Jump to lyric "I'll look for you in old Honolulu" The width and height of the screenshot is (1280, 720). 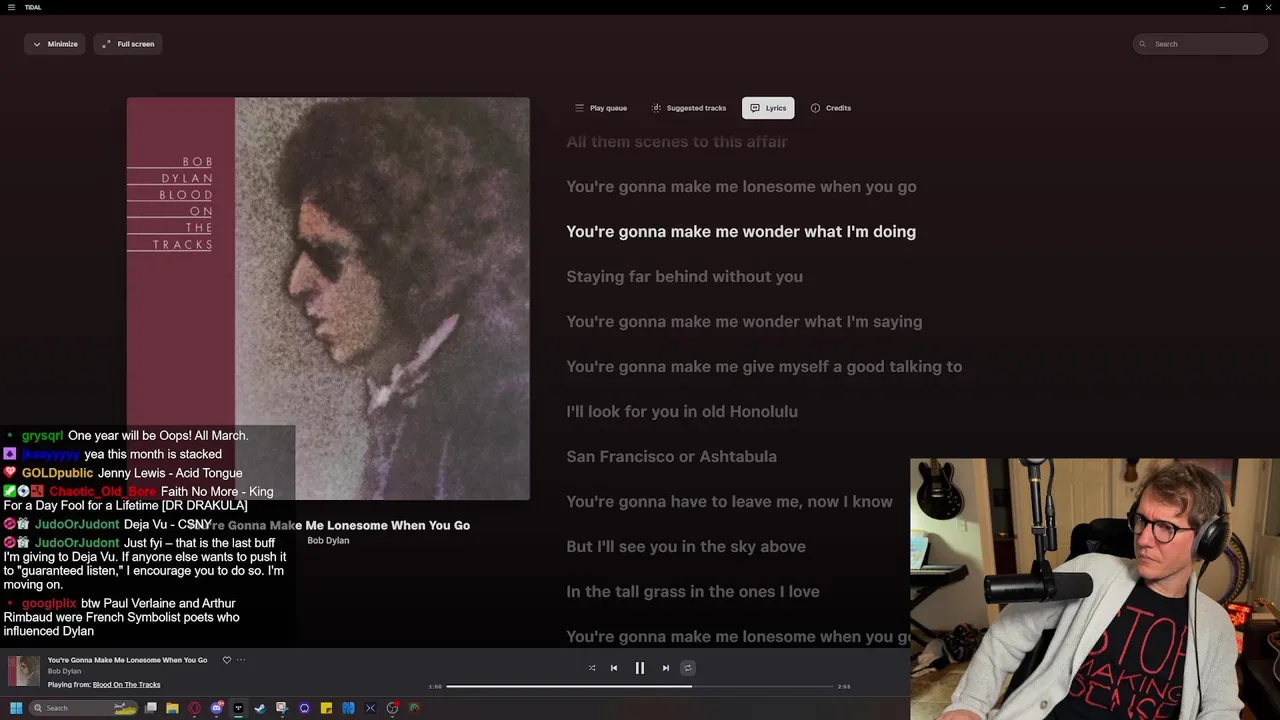[682, 411]
